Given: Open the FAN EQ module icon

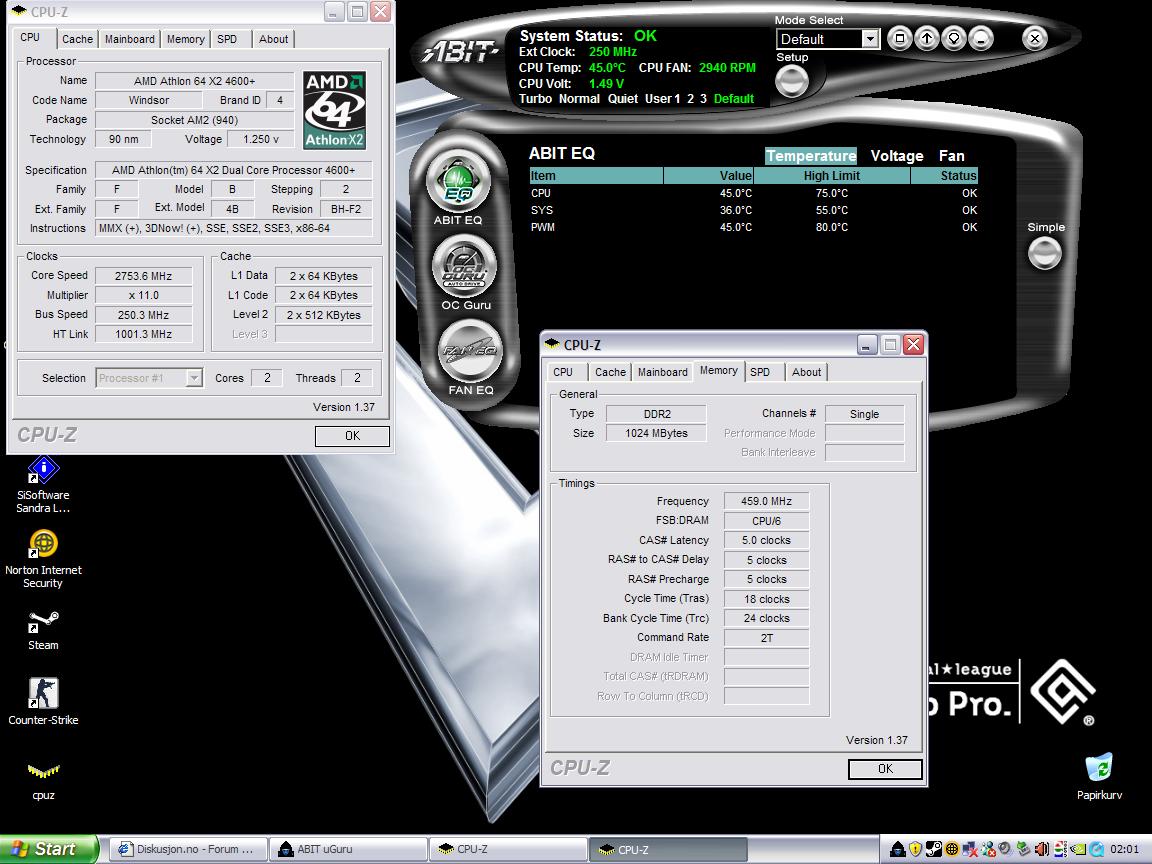Looking at the screenshot, I should coord(470,351).
